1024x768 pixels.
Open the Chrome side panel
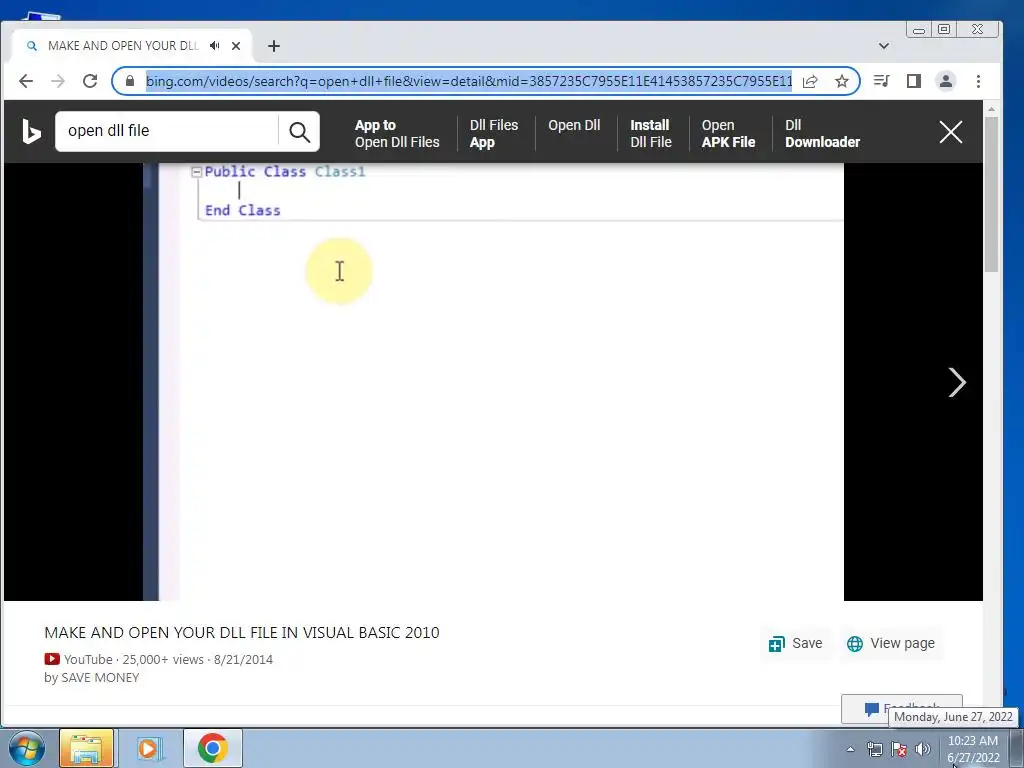pos(914,81)
